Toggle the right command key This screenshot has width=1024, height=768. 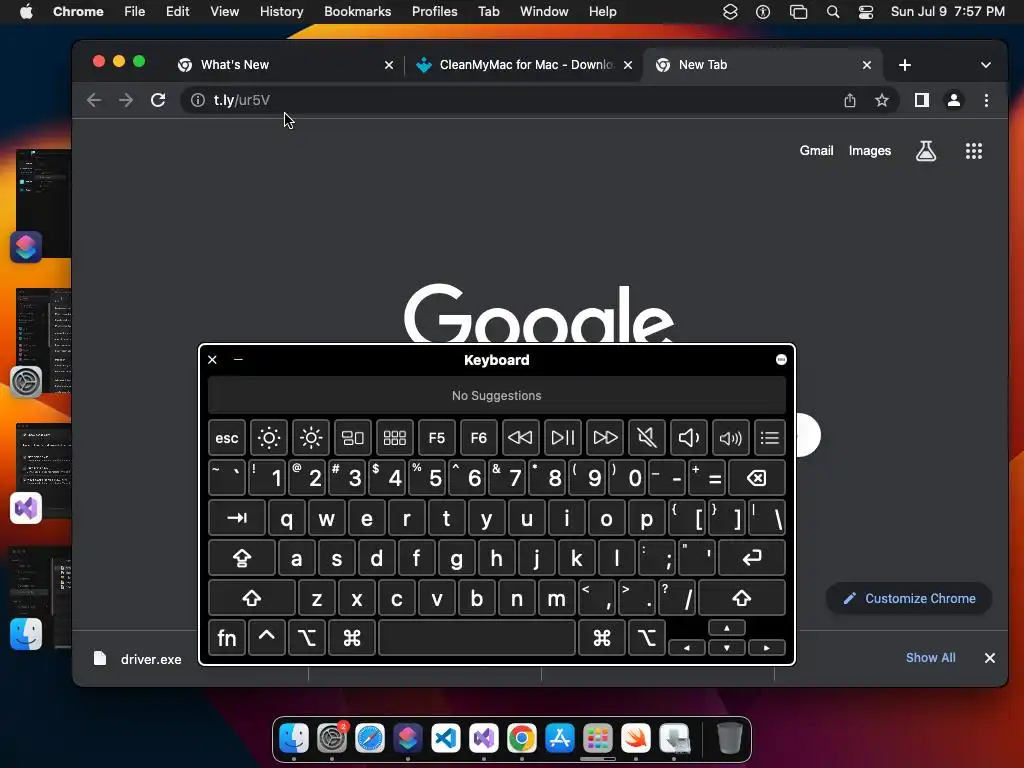click(x=601, y=637)
